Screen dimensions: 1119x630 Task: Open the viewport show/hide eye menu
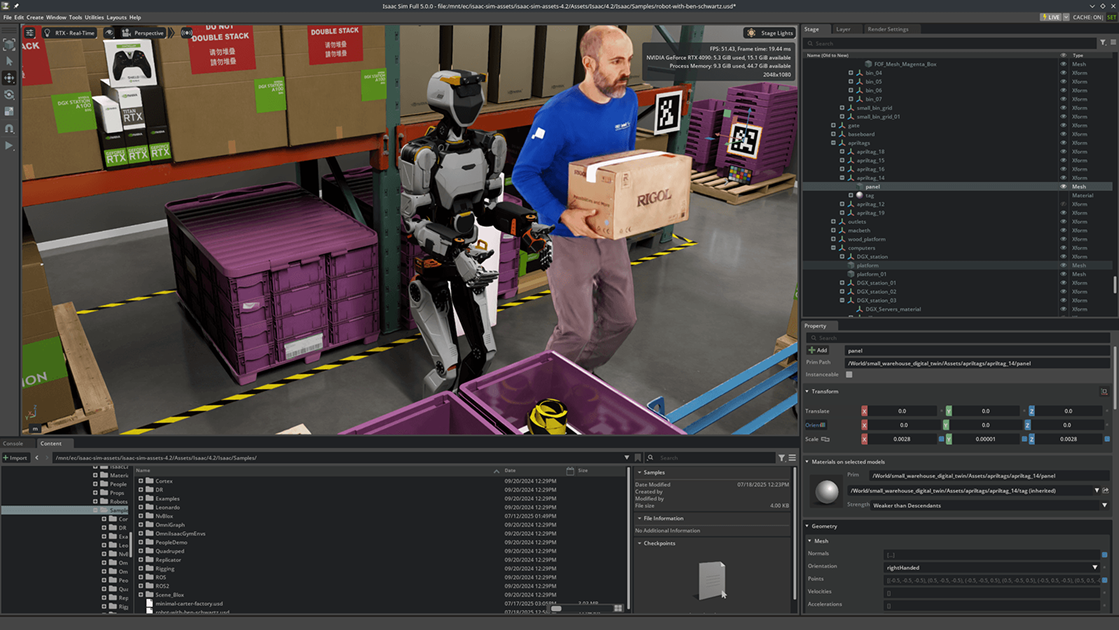click(x=109, y=33)
